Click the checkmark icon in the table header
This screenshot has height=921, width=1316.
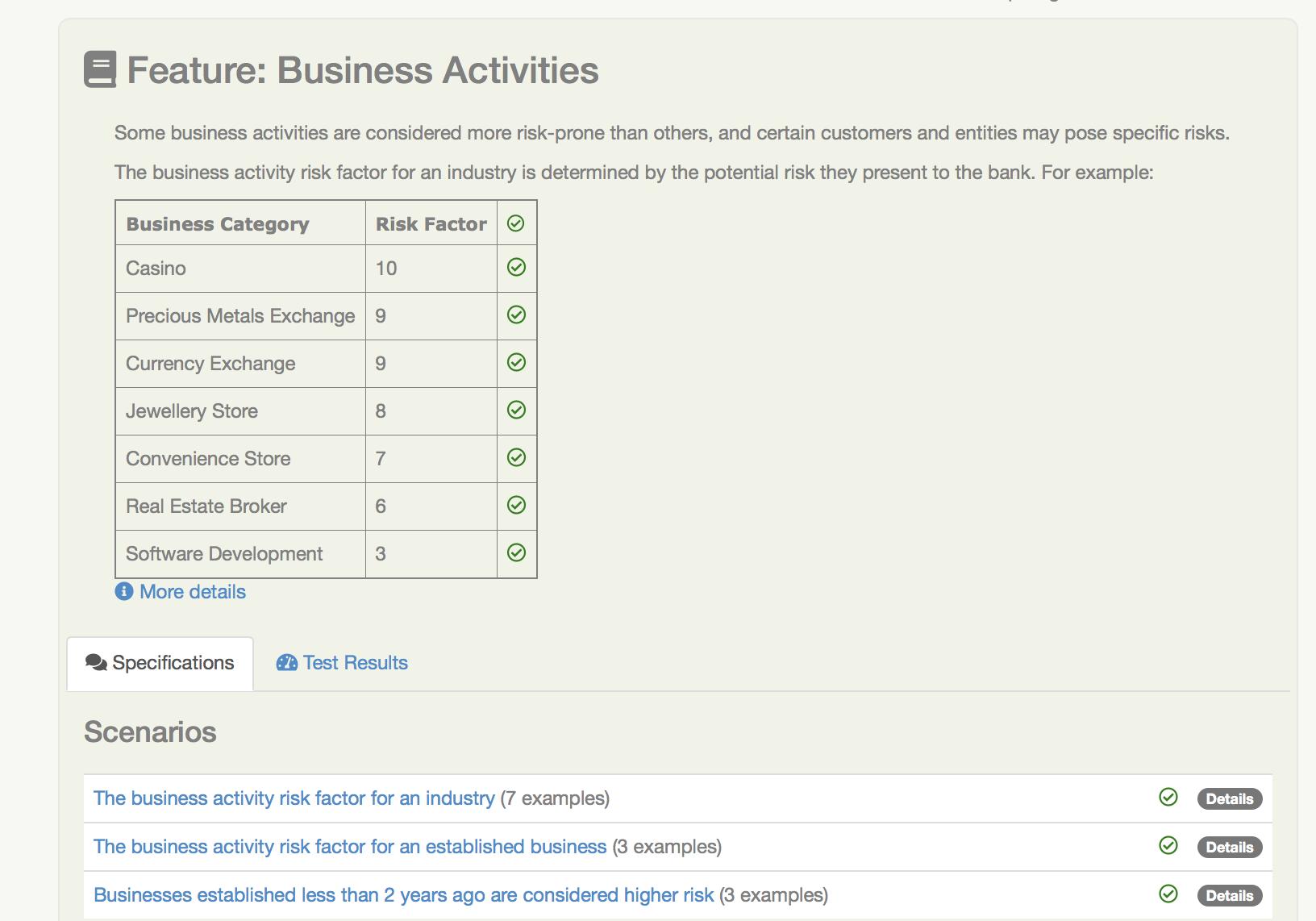click(x=516, y=223)
